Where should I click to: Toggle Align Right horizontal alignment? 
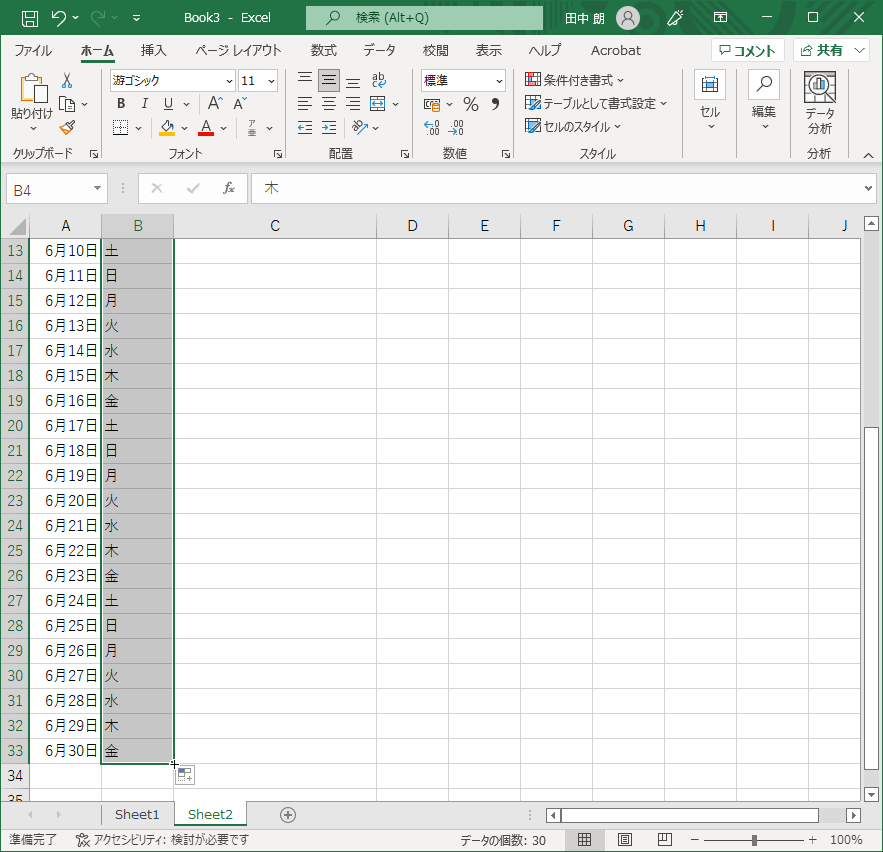pyautogui.click(x=353, y=104)
